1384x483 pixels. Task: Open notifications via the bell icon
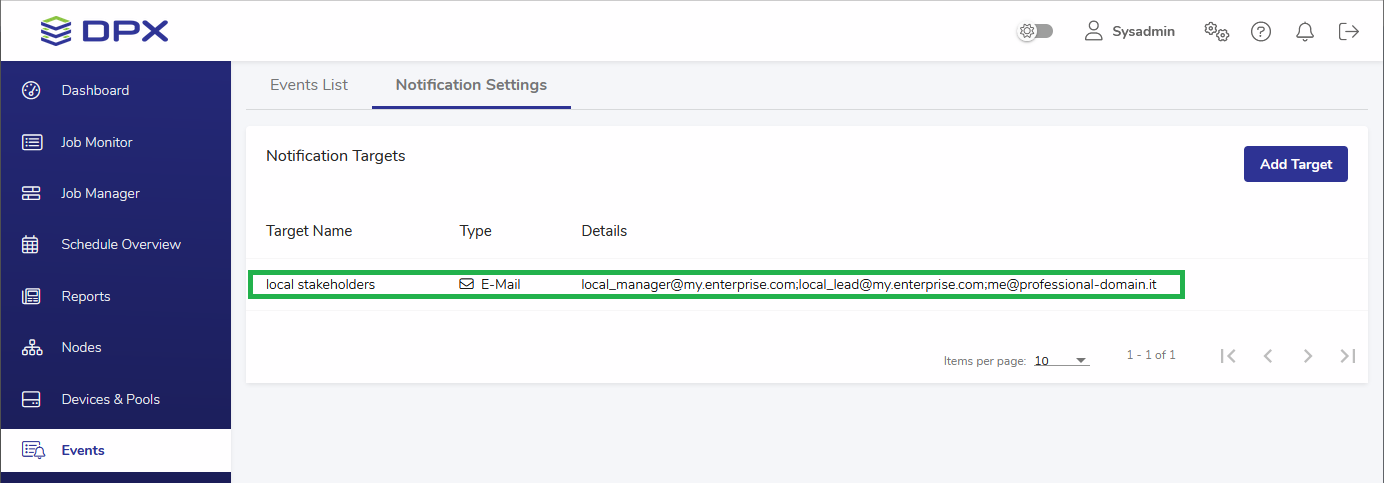[x=1305, y=32]
